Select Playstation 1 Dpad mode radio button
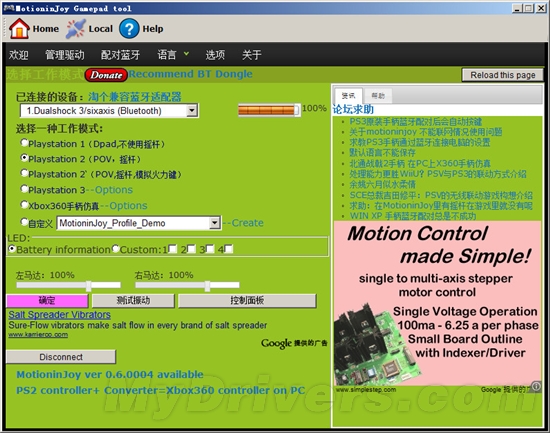 pyautogui.click(x=24, y=143)
